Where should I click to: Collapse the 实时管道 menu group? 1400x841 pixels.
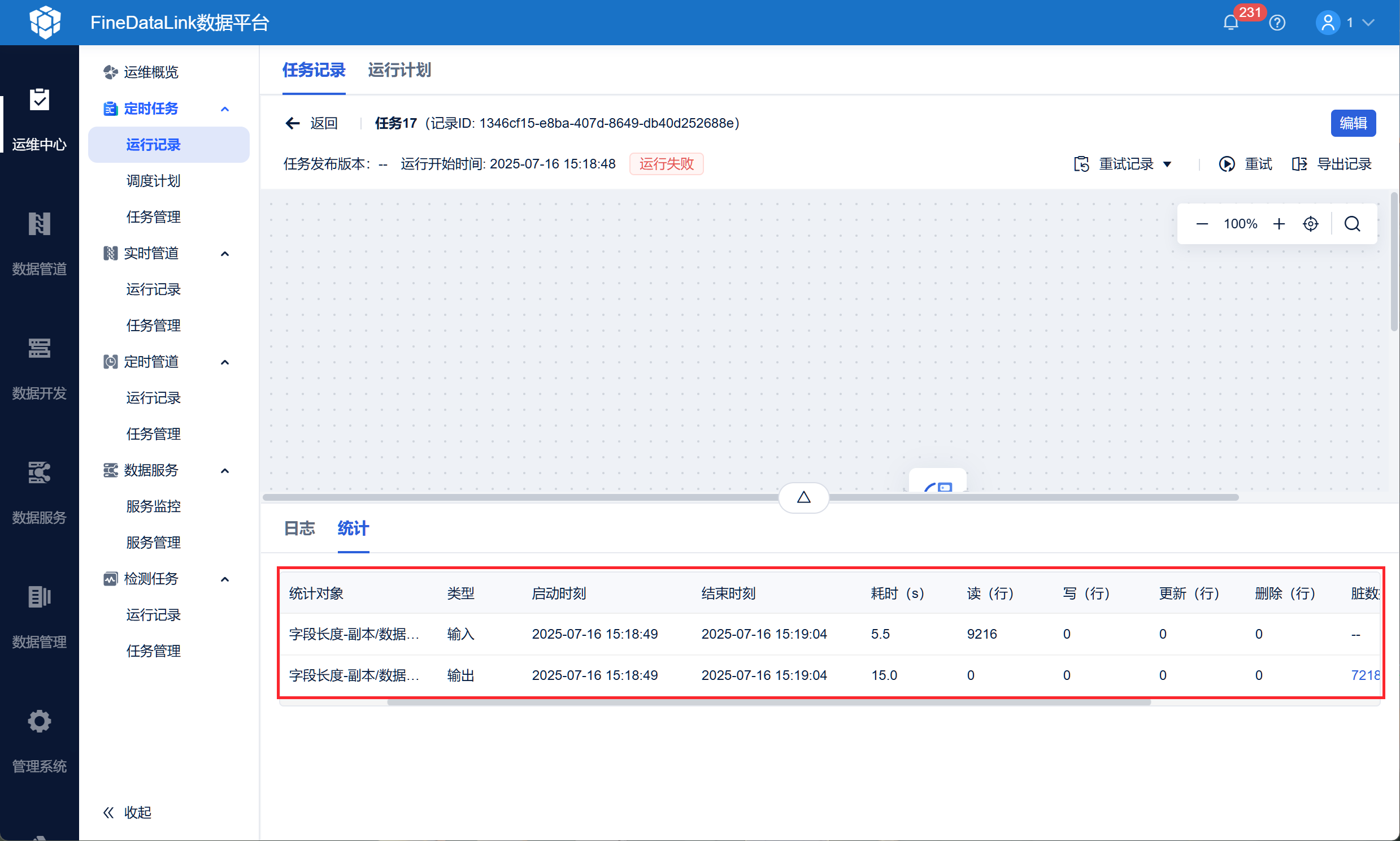click(x=225, y=253)
